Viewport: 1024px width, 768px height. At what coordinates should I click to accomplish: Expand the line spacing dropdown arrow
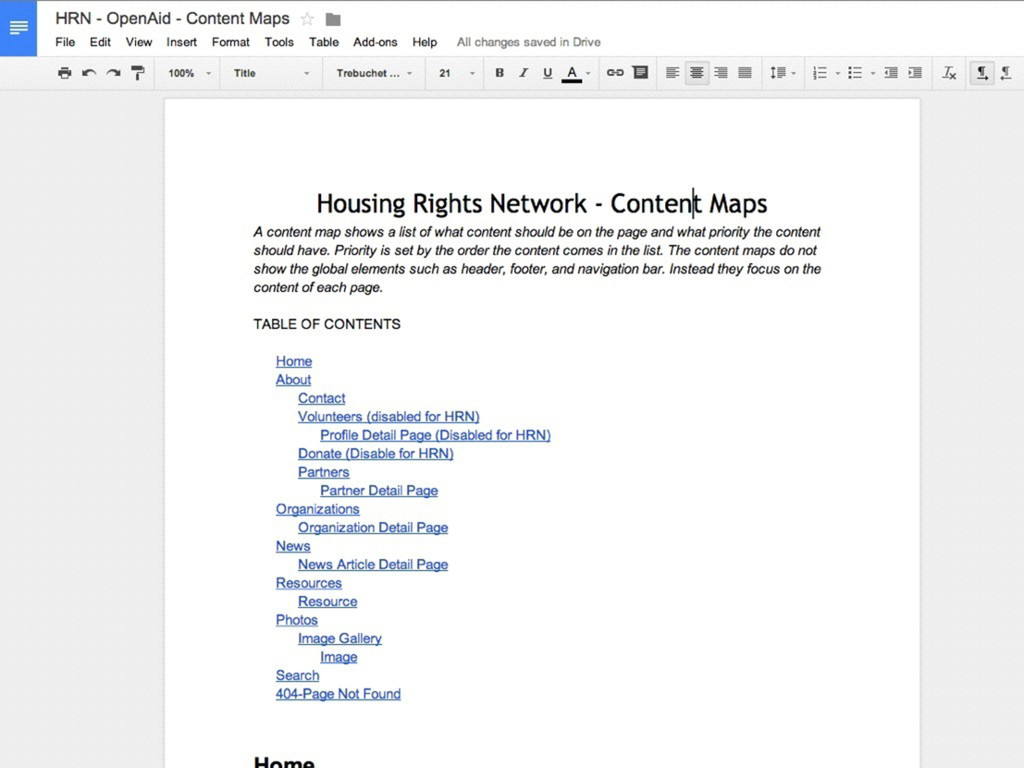(793, 73)
